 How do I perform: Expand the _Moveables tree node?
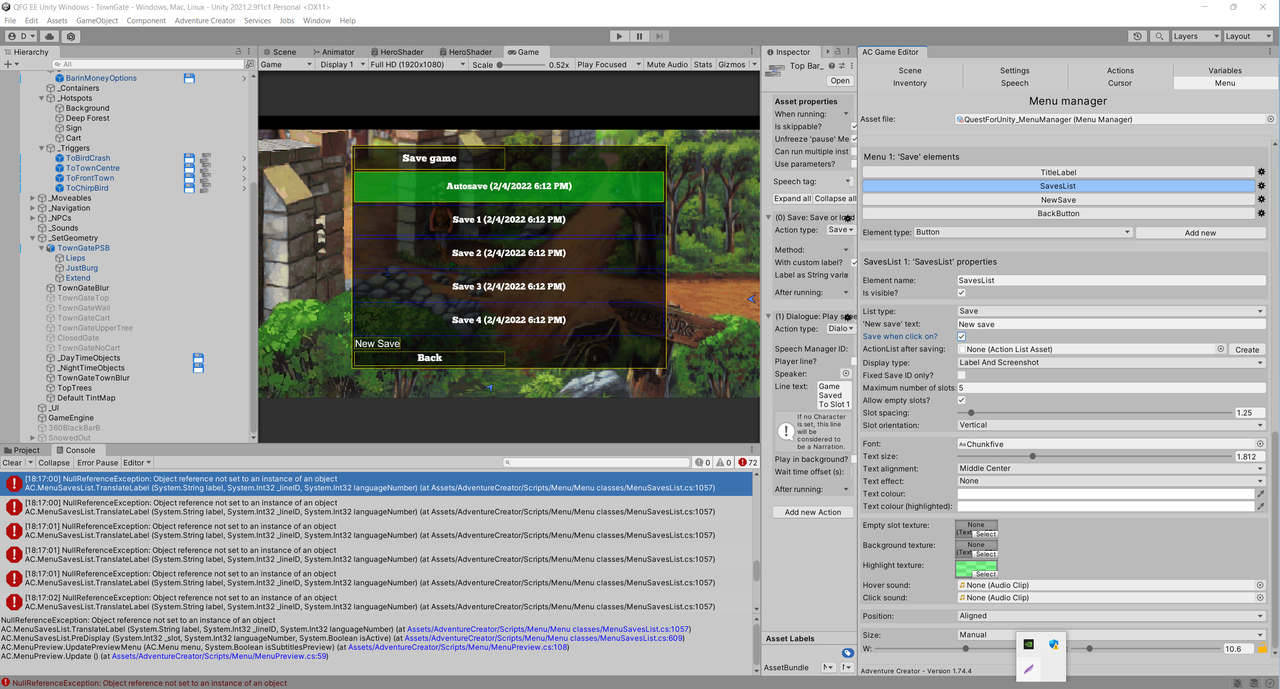tap(33, 198)
